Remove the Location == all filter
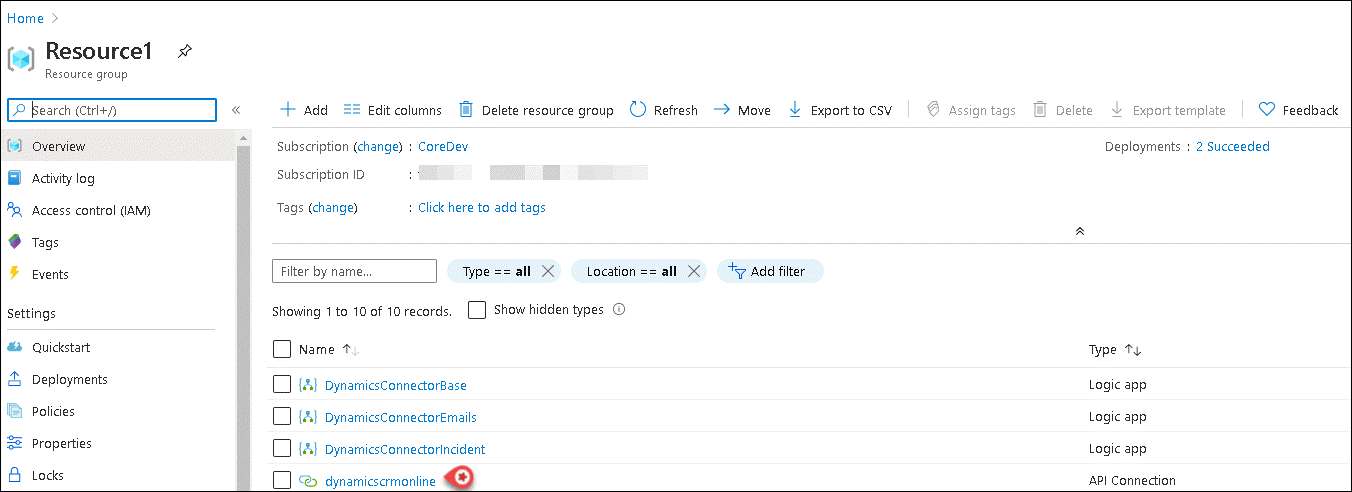 tap(694, 271)
